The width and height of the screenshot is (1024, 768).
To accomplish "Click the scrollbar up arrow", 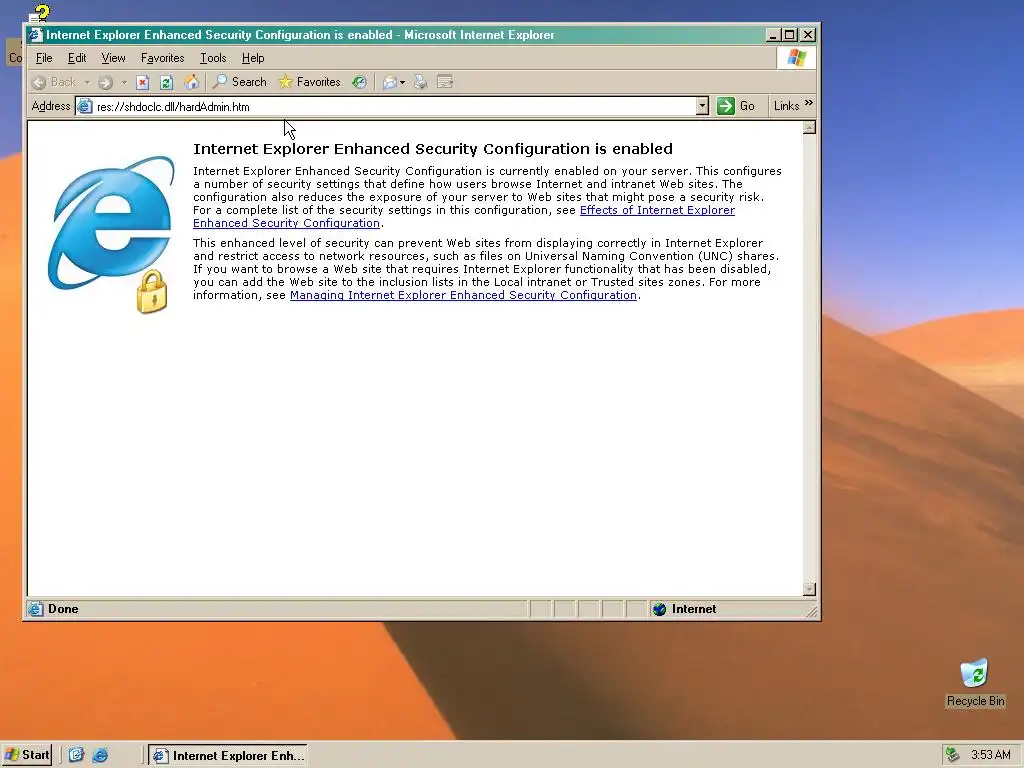I will point(809,127).
